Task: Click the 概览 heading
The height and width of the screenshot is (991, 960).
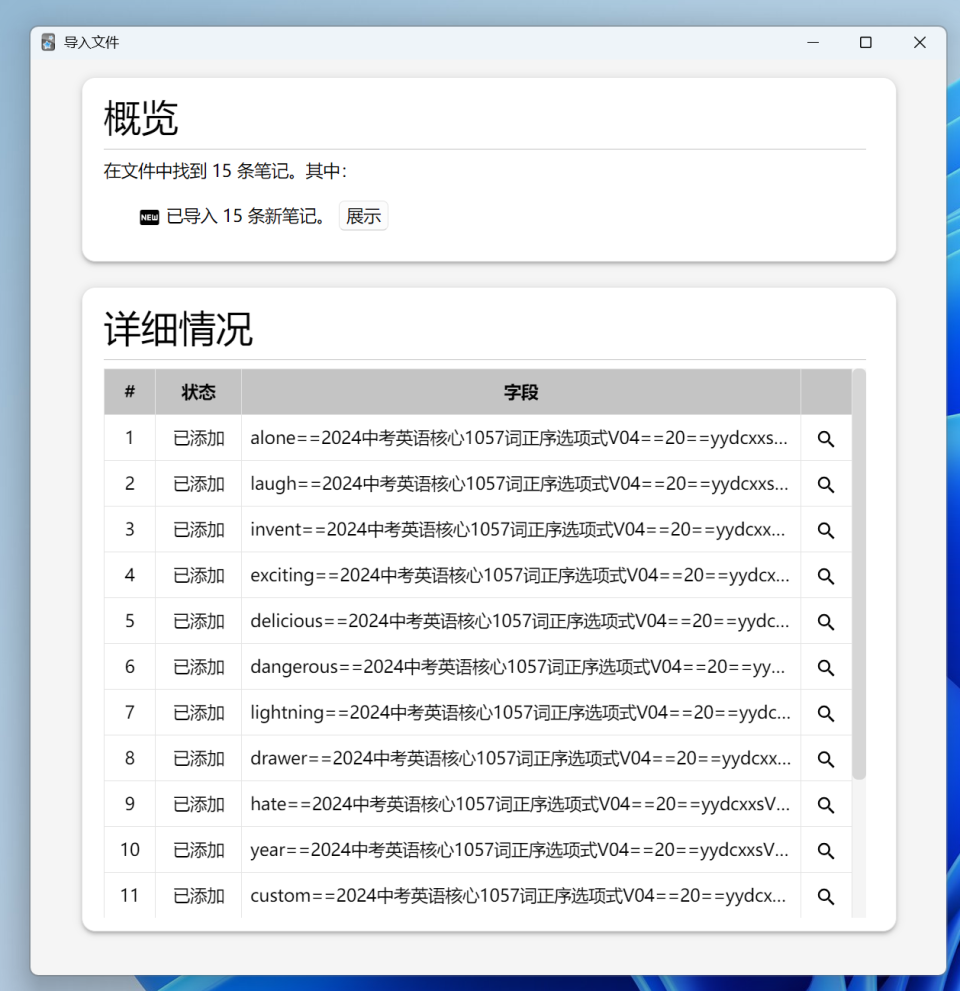Action: coord(141,118)
